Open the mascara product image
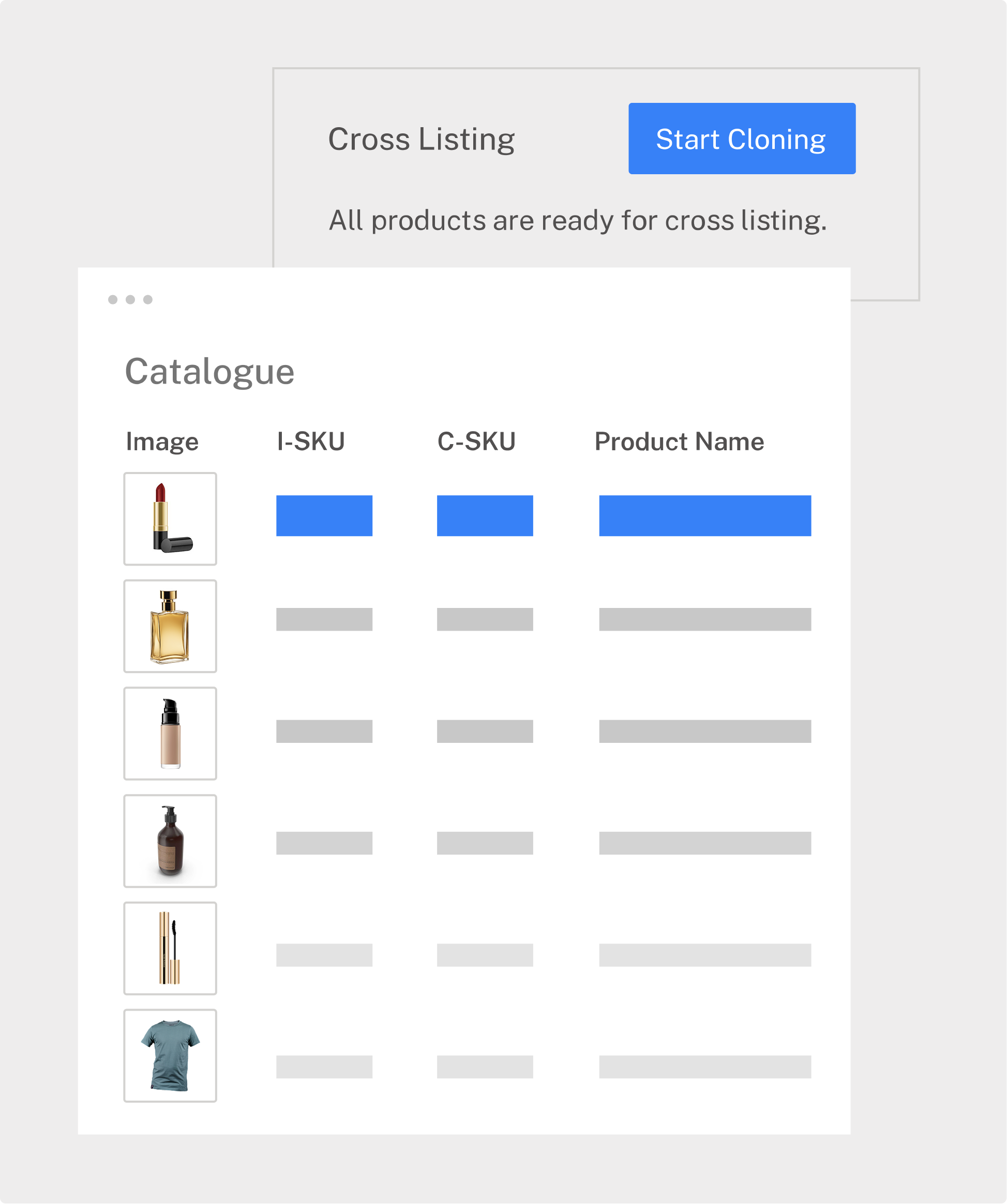 click(x=170, y=948)
